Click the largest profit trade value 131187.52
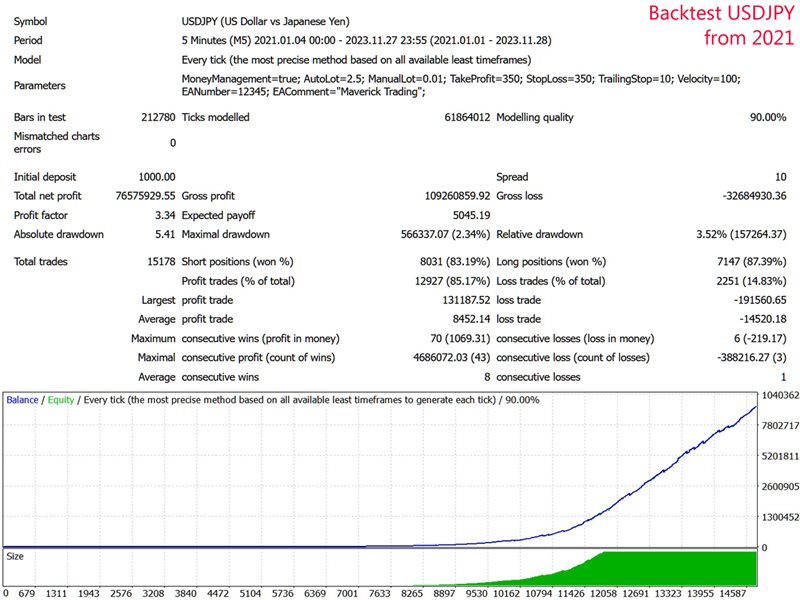800x600 pixels. (466, 301)
